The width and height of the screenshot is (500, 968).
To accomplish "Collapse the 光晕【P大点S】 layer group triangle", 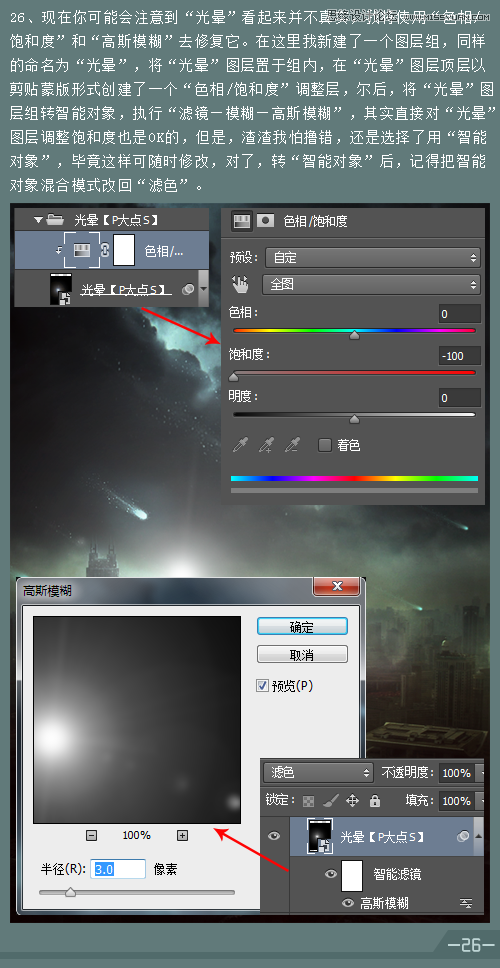I will [x=39, y=219].
